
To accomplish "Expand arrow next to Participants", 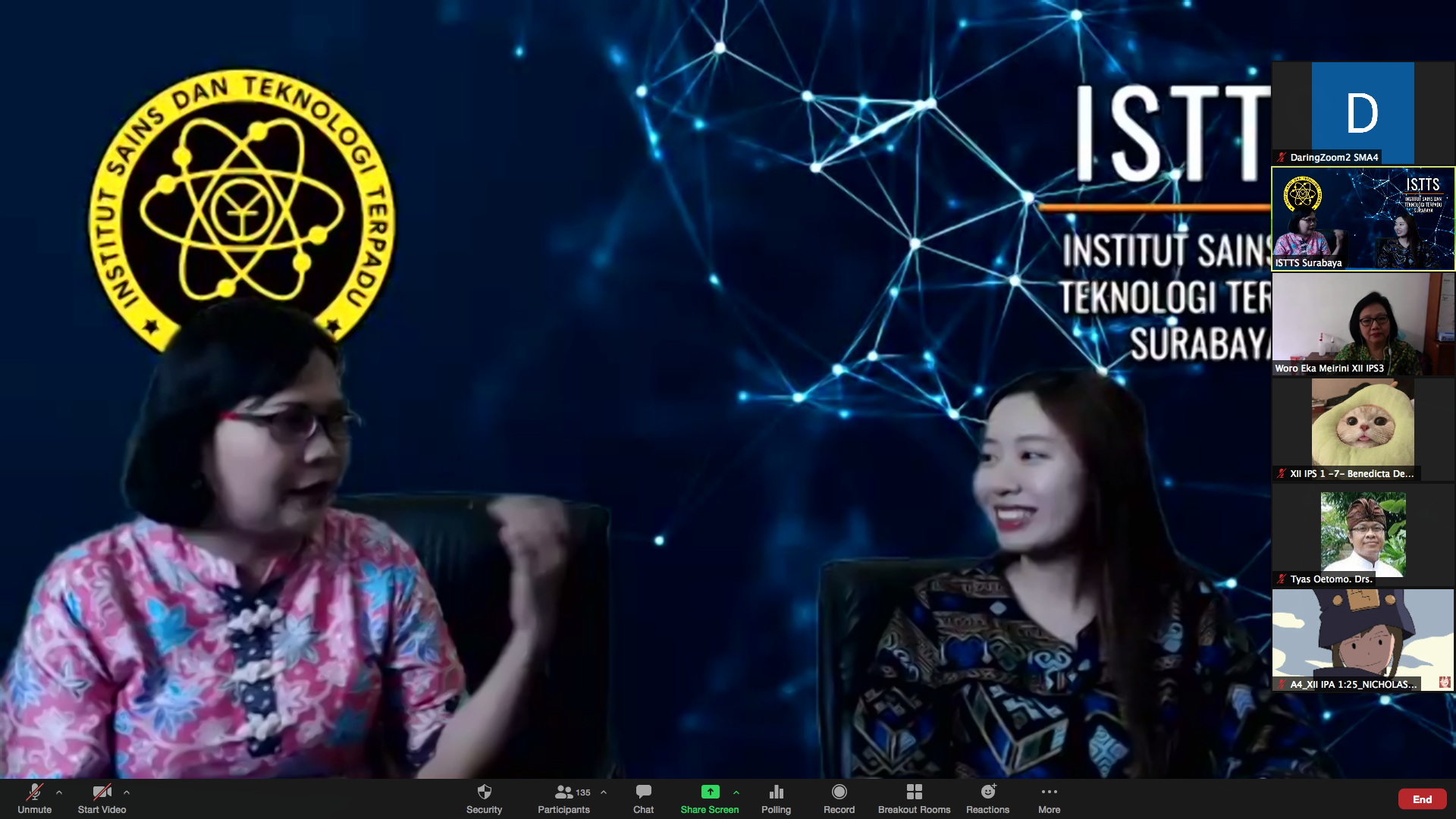I will [x=604, y=792].
